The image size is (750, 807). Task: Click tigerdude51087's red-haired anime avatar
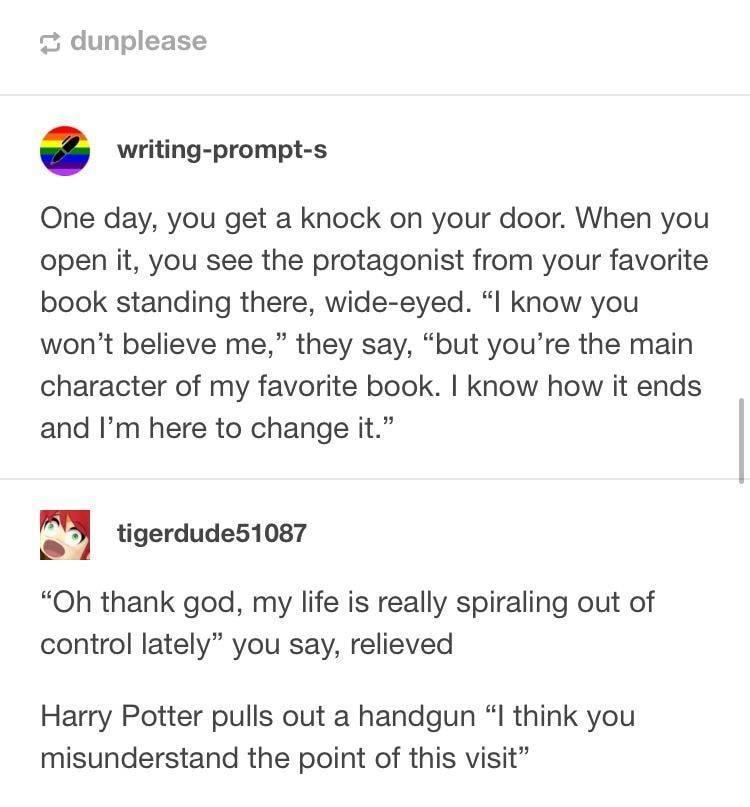point(65,535)
